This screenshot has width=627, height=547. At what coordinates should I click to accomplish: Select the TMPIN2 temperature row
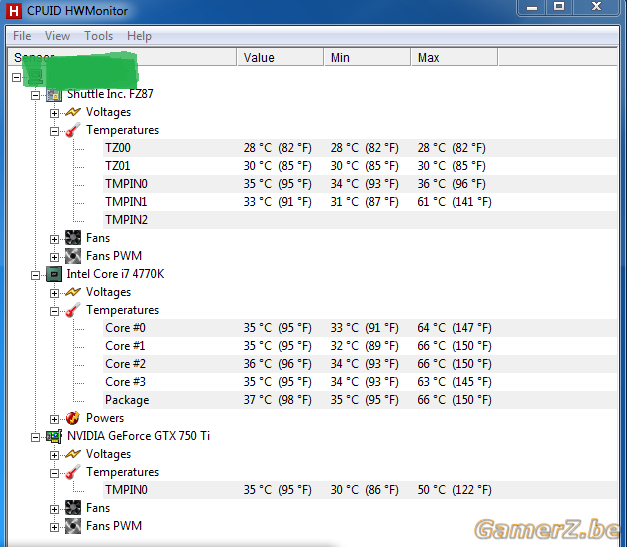pos(360,220)
